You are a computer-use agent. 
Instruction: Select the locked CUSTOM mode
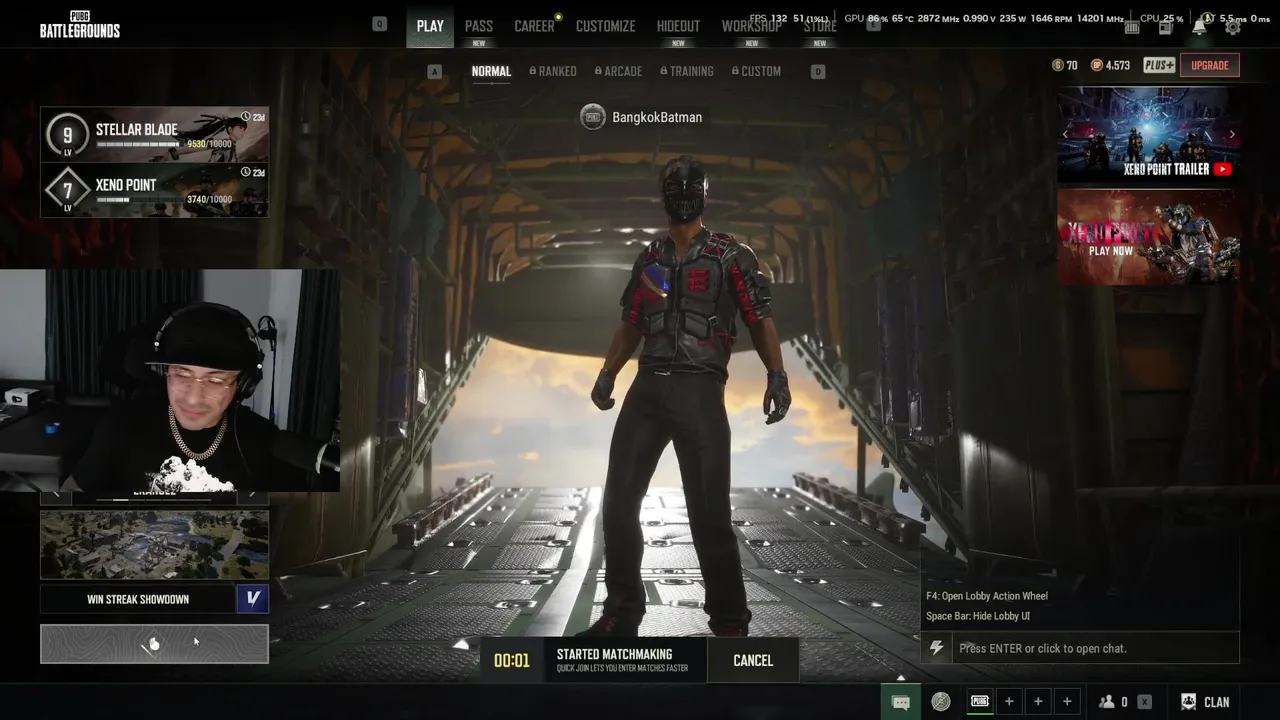[756, 71]
